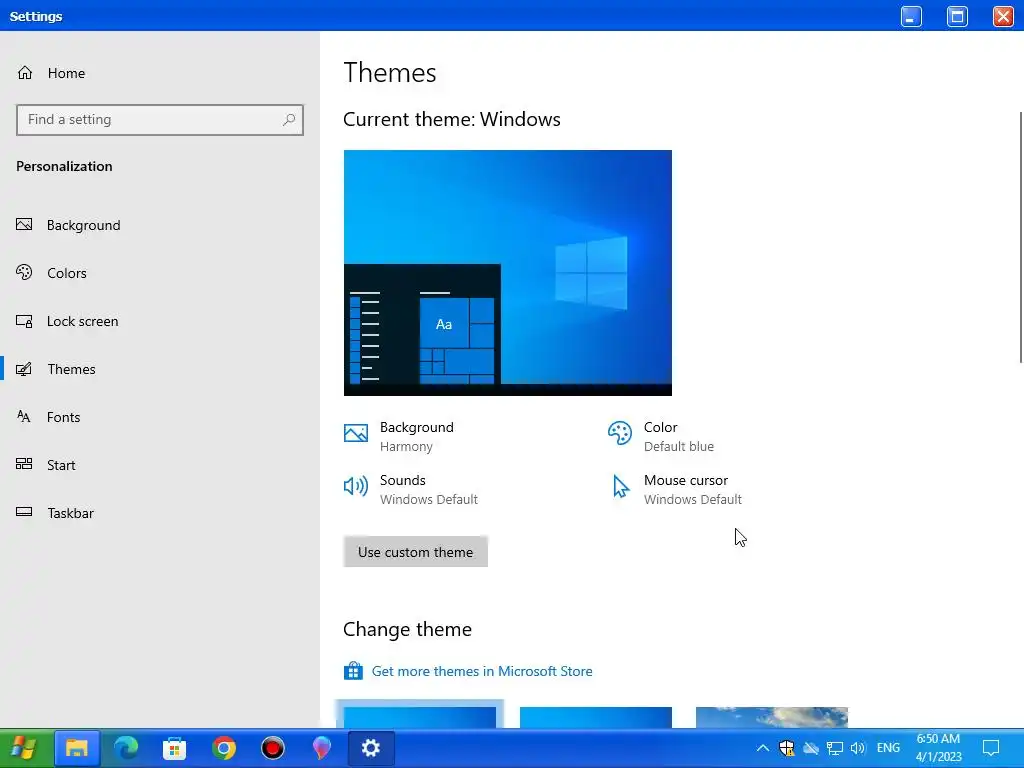Click the Taskbar icon in sidebar
Image resolution: width=1024 pixels, height=768 pixels.
point(24,512)
